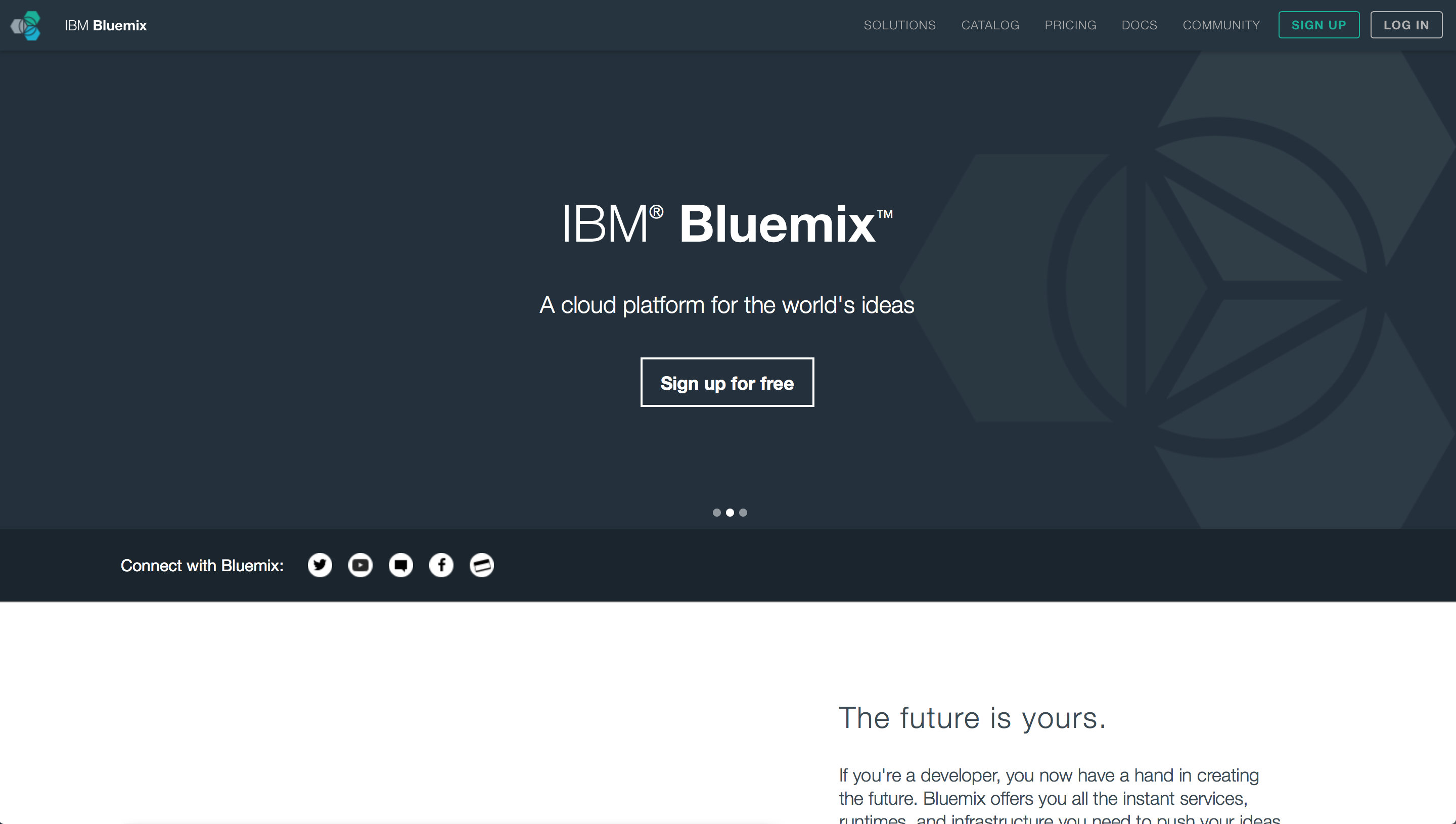Open the Pricing nav item
Screen dimensions: 1456x824
[x=1070, y=25]
